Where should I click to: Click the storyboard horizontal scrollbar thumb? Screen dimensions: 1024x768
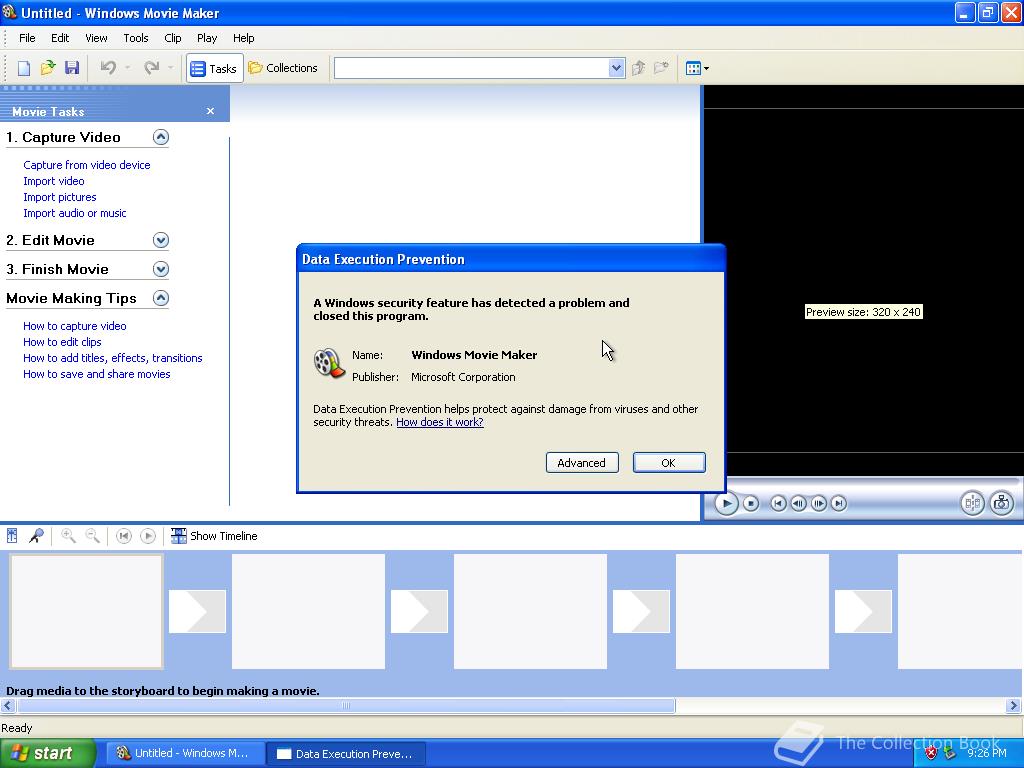(346, 705)
